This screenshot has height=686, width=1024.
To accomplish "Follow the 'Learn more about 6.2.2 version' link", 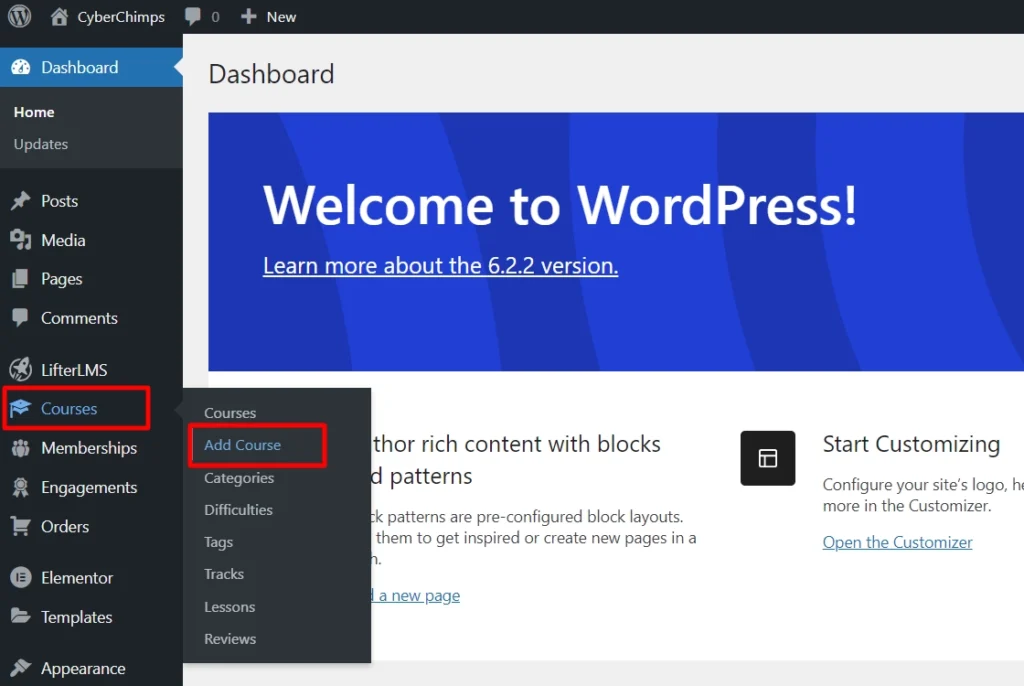I will 440,266.
